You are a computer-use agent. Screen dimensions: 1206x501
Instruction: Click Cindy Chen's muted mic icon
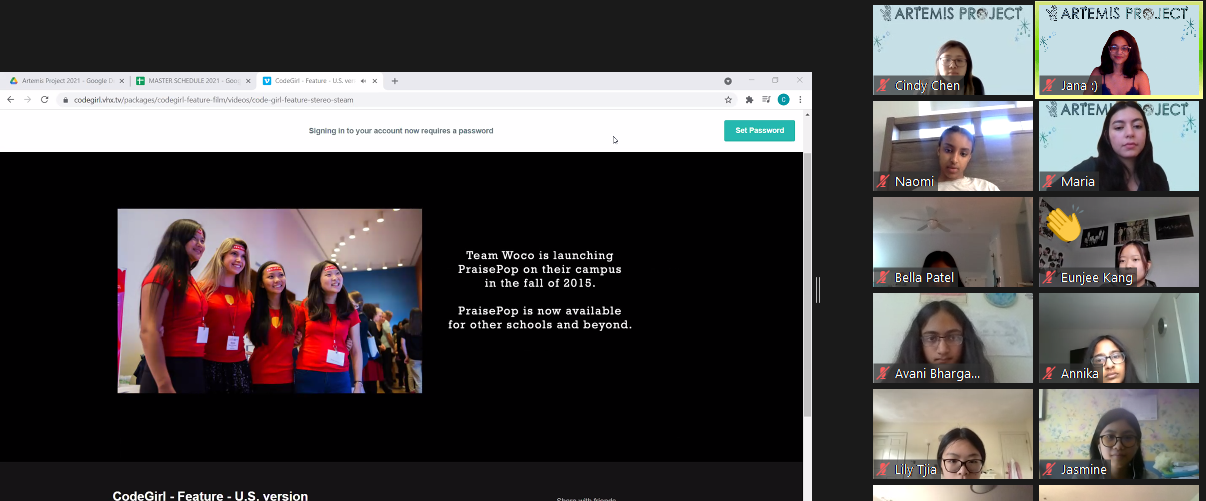[x=883, y=86]
